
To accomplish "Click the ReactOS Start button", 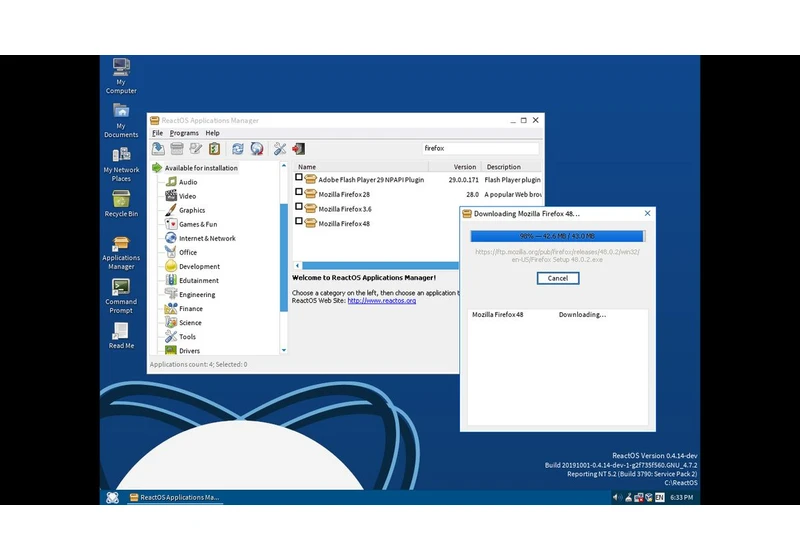I will click(113, 497).
